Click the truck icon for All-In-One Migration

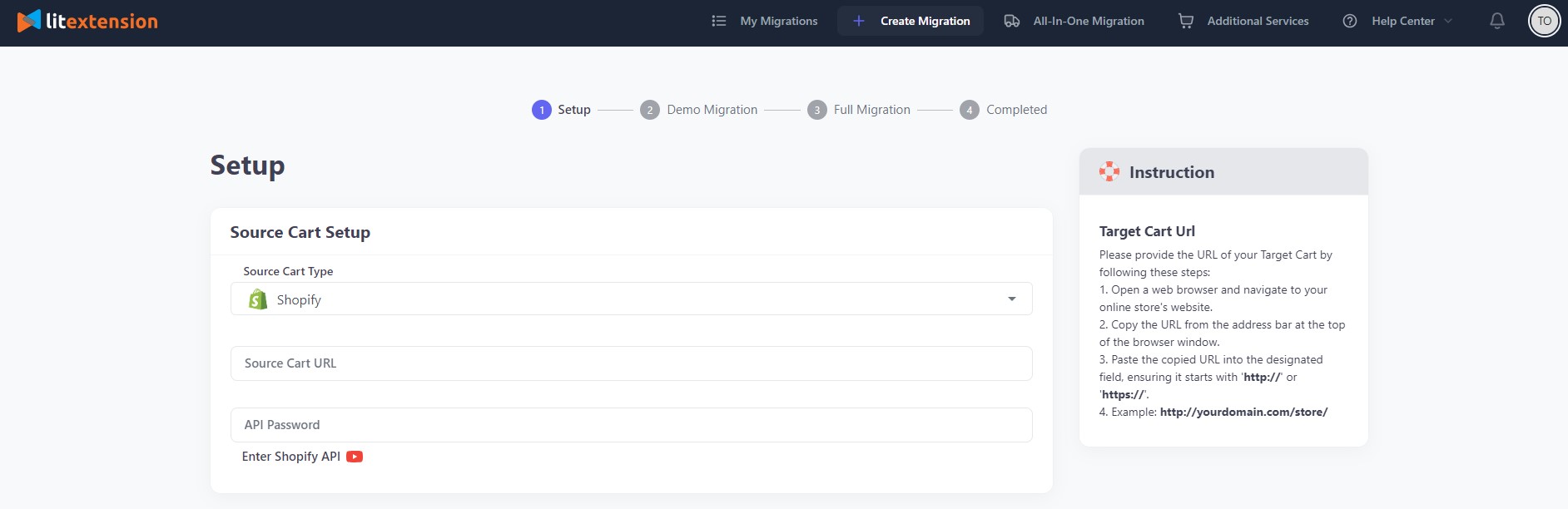coord(1012,22)
